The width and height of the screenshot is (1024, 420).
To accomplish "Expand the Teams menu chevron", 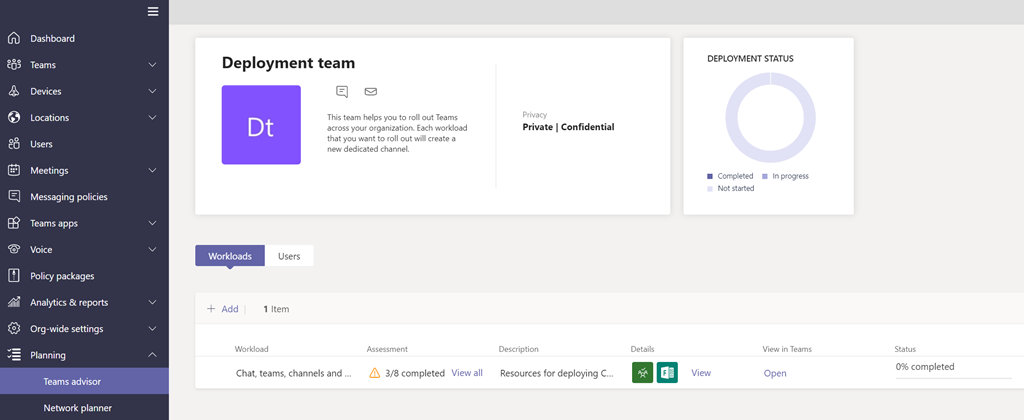I will point(152,65).
